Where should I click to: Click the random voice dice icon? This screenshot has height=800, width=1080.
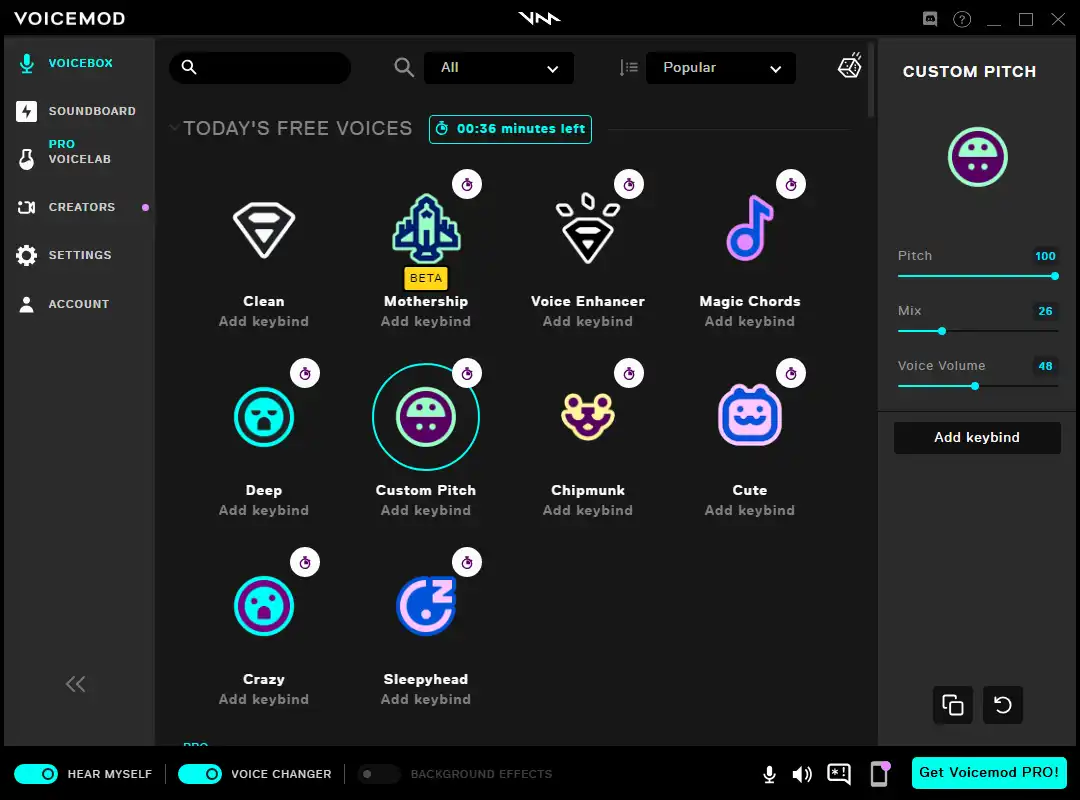(x=850, y=66)
